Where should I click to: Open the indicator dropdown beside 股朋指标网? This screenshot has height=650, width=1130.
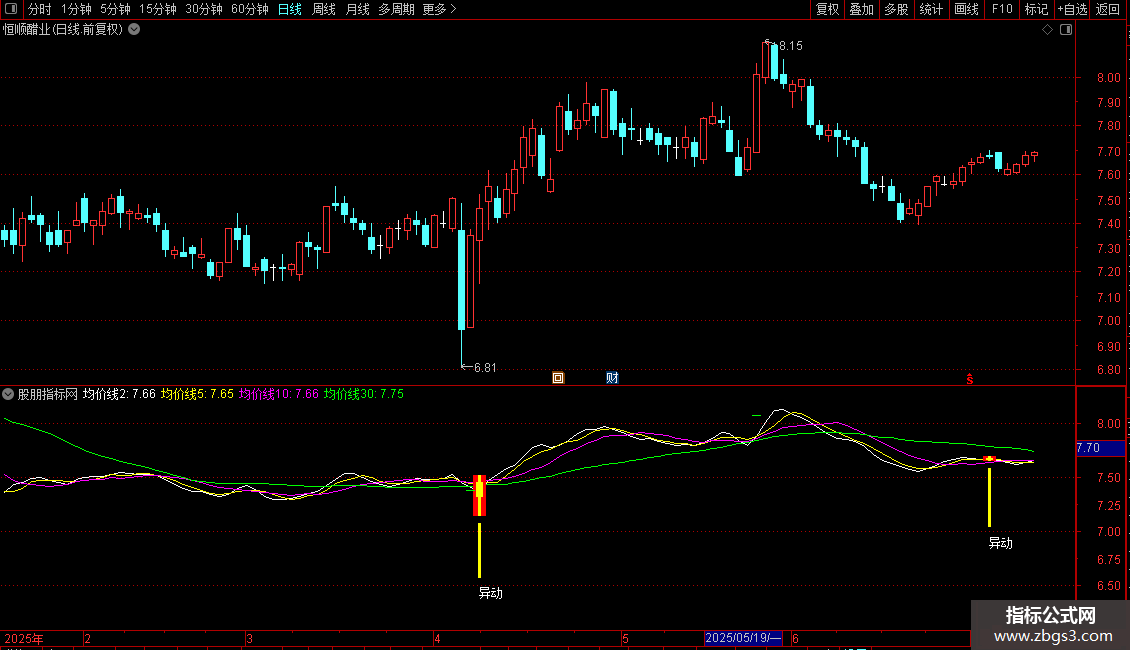[x=8, y=394]
